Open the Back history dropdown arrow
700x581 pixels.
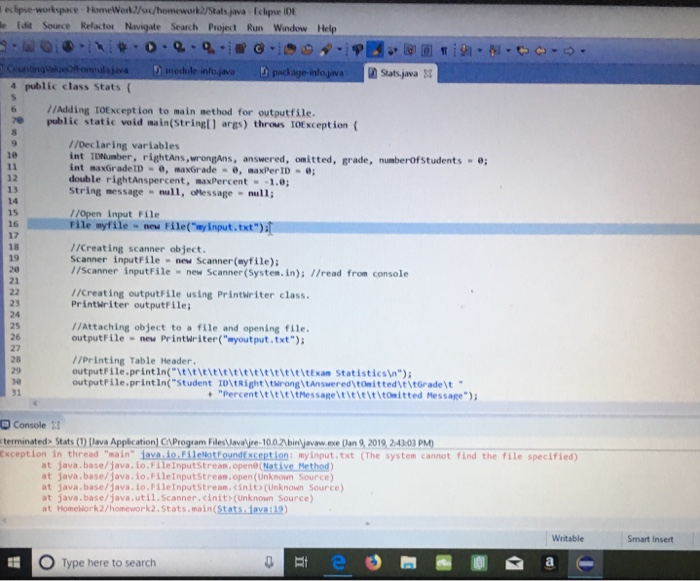(554, 51)
